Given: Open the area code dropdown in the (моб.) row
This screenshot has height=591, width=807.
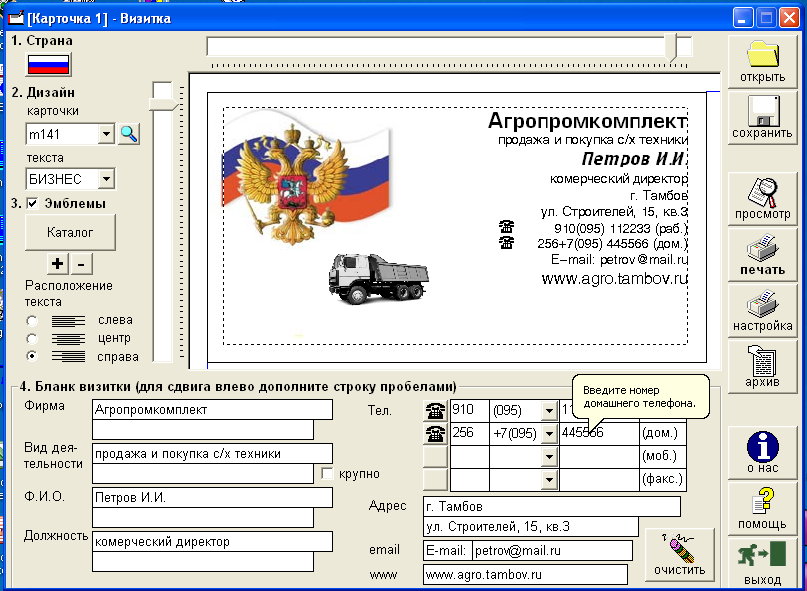Looking at the screenshot, I should click(x=550, y=457).
